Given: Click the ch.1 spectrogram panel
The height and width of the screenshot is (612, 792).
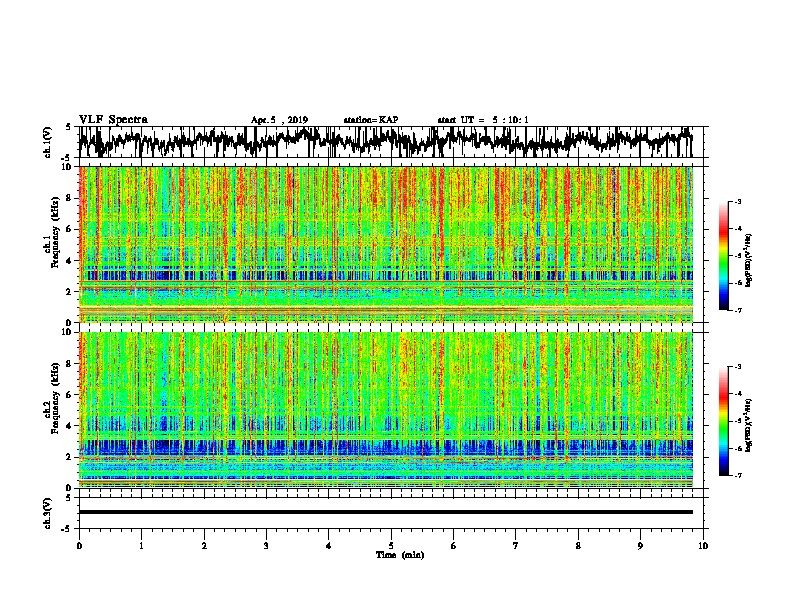Looking at the screenshot, I should [x=386, y=244].
